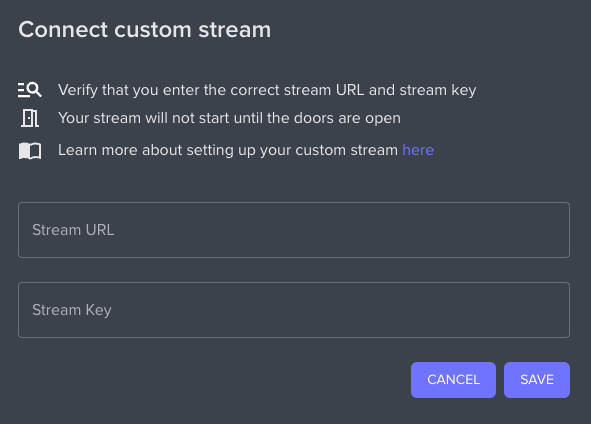The image size is (591, 424).
Task: Select the 'Verify that you enter' instruction text
Action: [267, 90]
